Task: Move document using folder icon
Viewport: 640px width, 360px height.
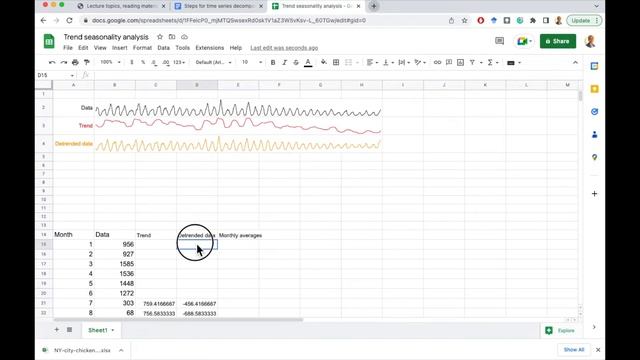Action: (172, 37)
